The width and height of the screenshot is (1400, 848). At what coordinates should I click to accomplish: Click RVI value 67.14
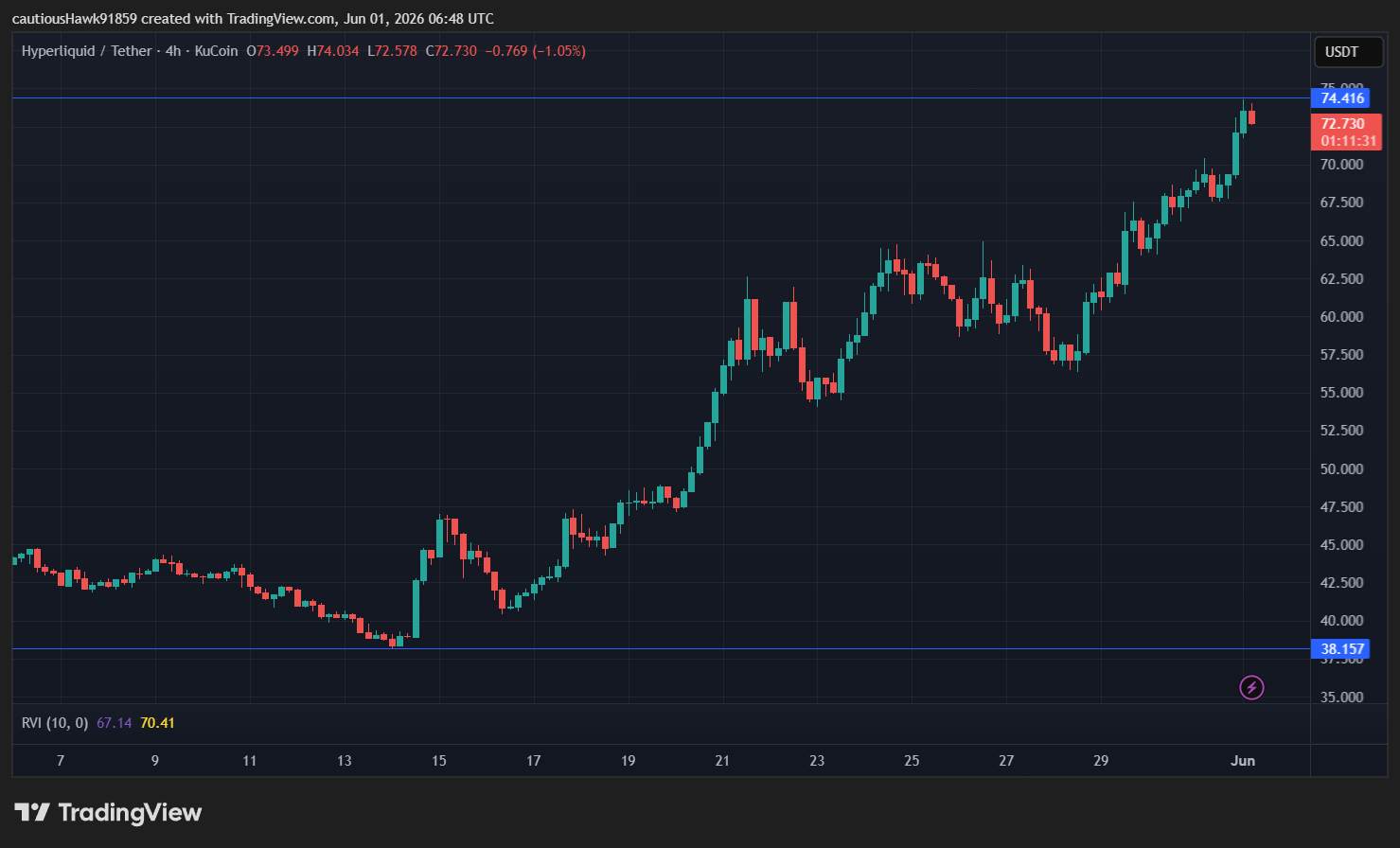(114, 723)
